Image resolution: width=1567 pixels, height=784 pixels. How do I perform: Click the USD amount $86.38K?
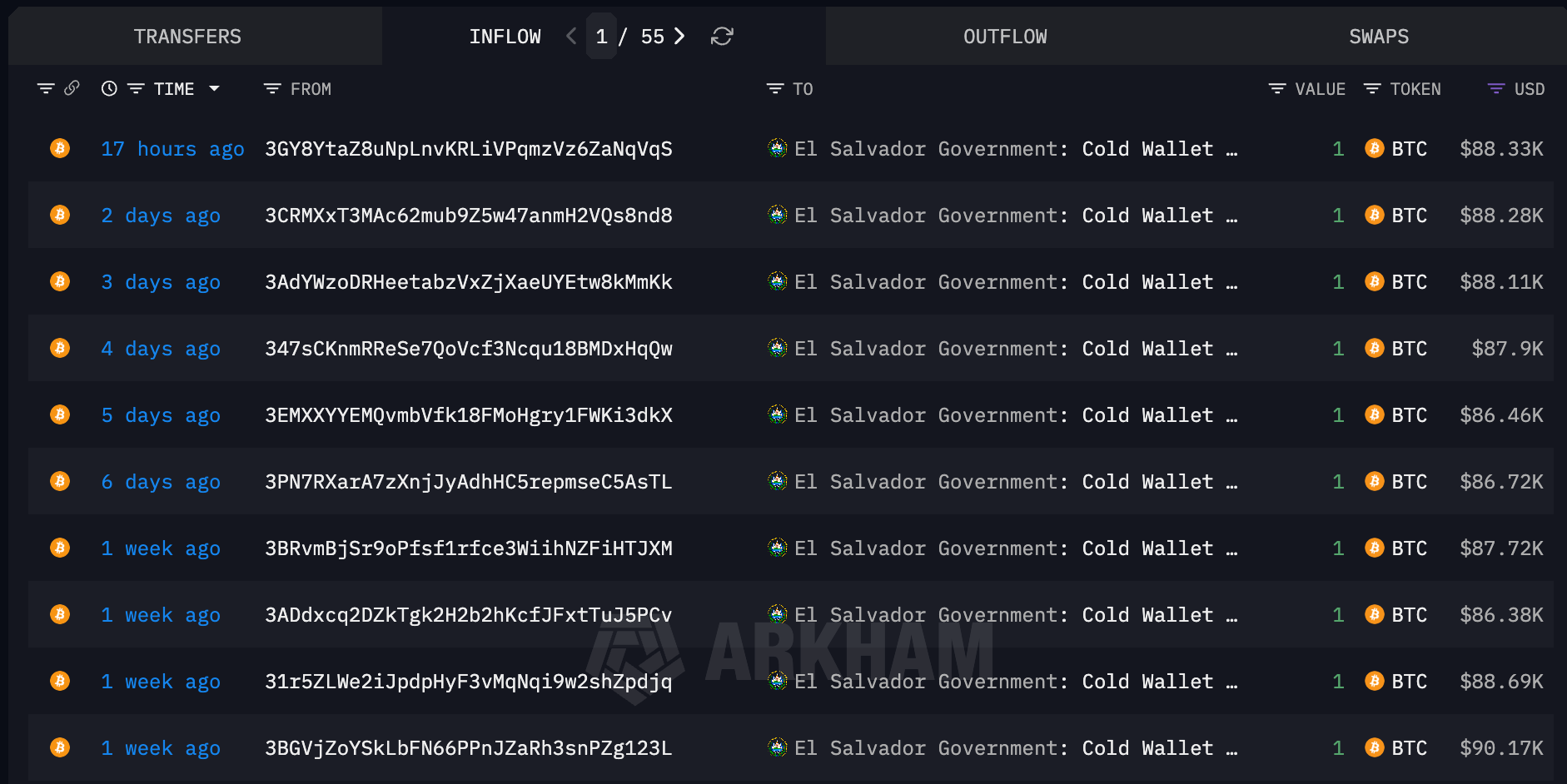click(1501, 615)
